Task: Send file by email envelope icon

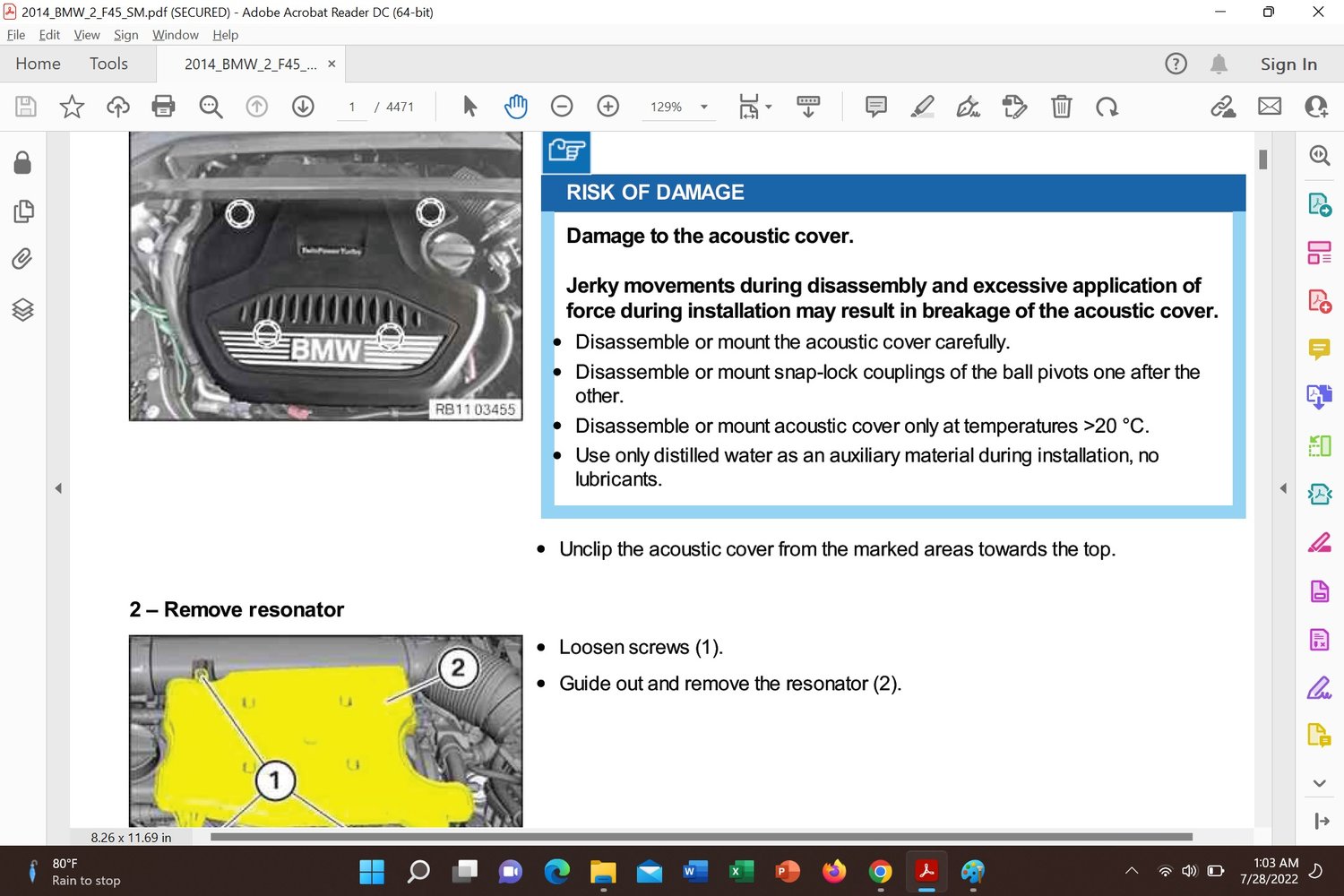Action: click(1270, 107)
